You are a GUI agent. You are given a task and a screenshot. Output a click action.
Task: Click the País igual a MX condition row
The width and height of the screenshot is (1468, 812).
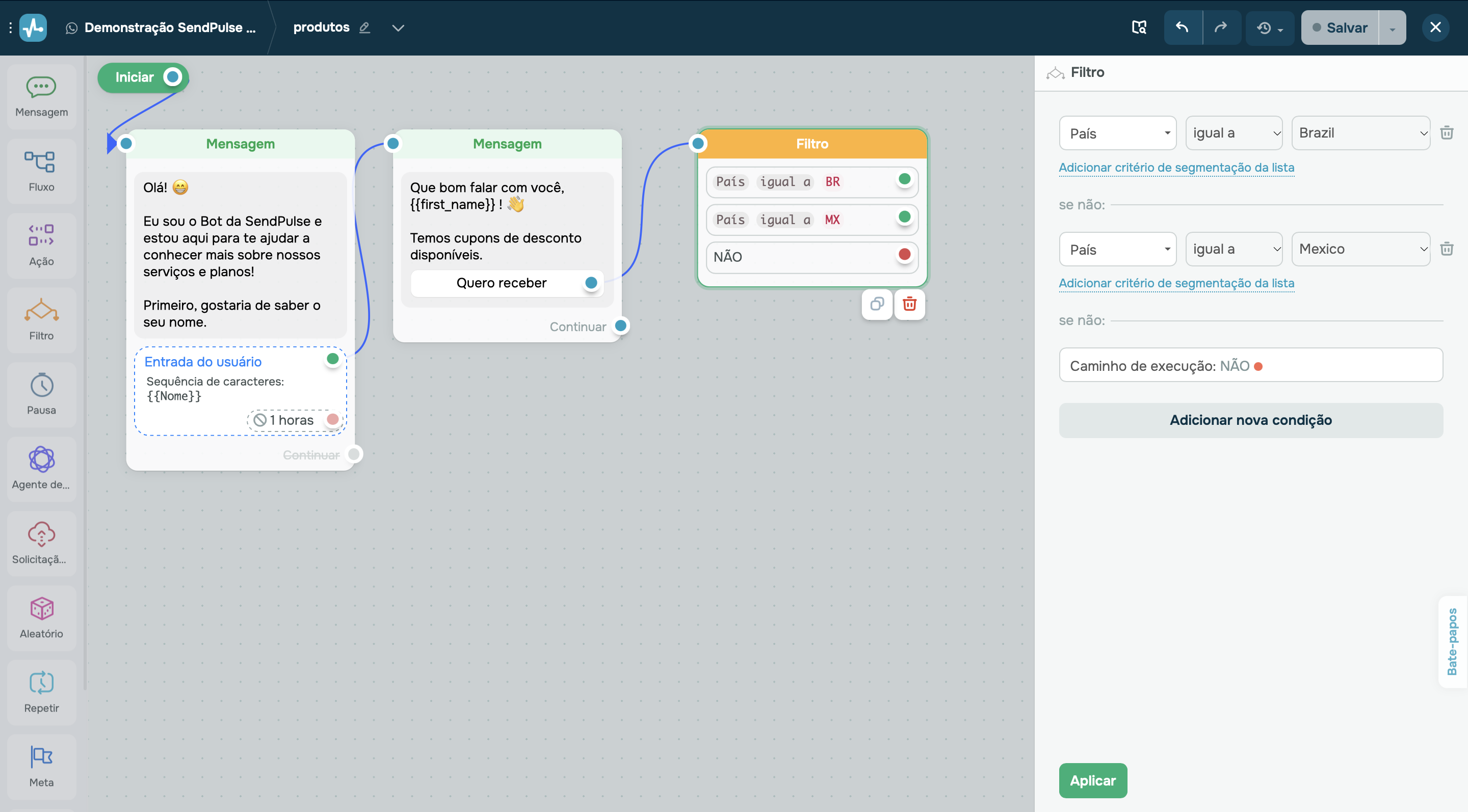click(812, 220)
